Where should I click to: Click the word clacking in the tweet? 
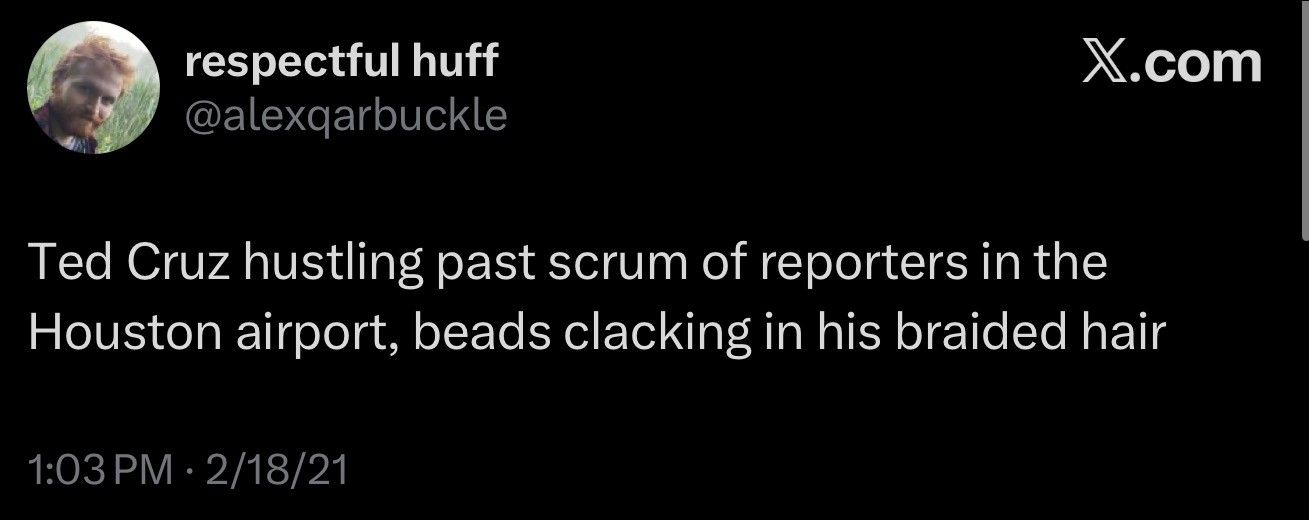point(656,334)
